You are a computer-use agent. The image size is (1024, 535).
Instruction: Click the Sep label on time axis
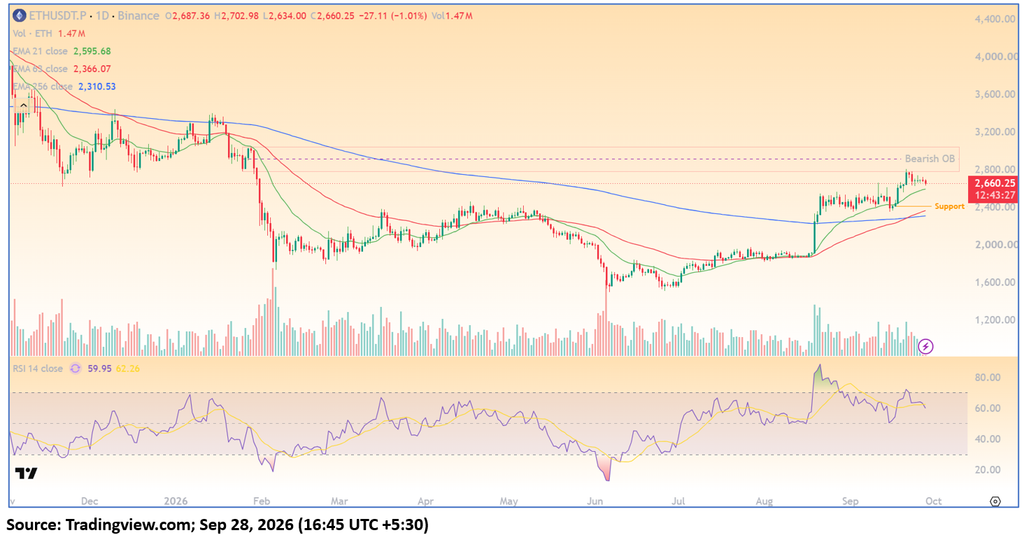click(x=850, y=501)
